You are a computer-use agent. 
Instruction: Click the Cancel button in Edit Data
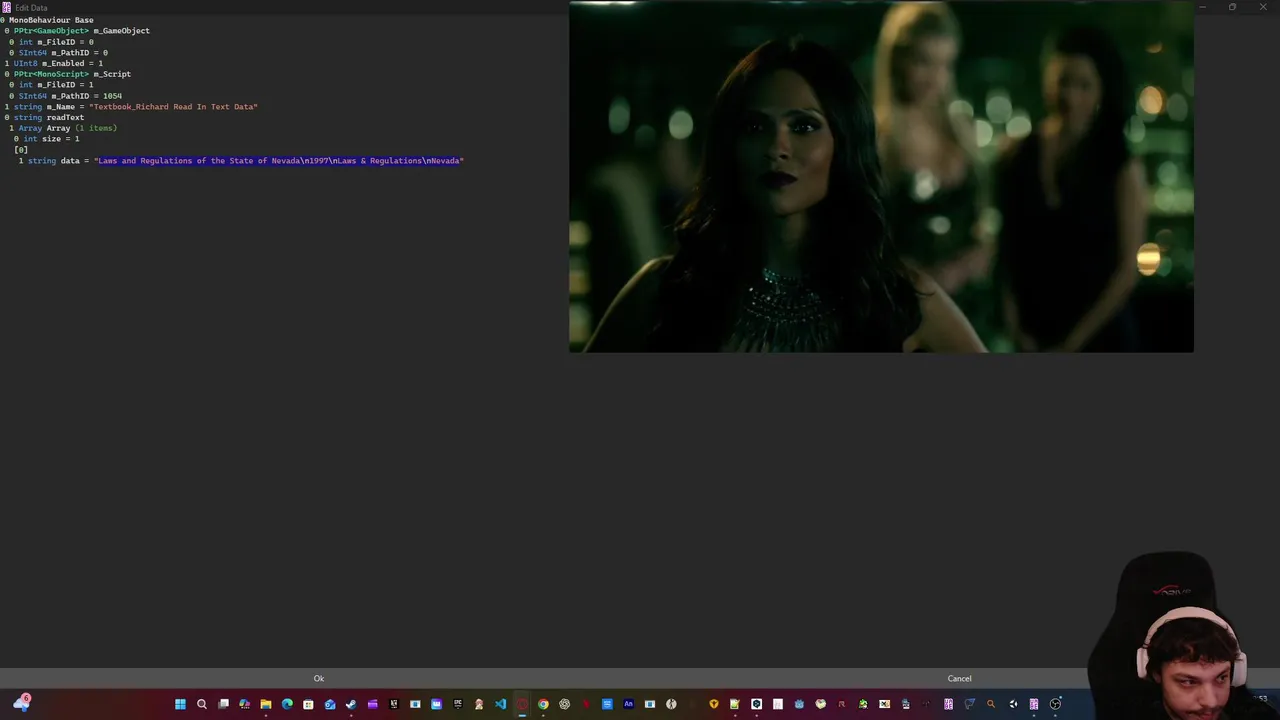click(959, 678)
